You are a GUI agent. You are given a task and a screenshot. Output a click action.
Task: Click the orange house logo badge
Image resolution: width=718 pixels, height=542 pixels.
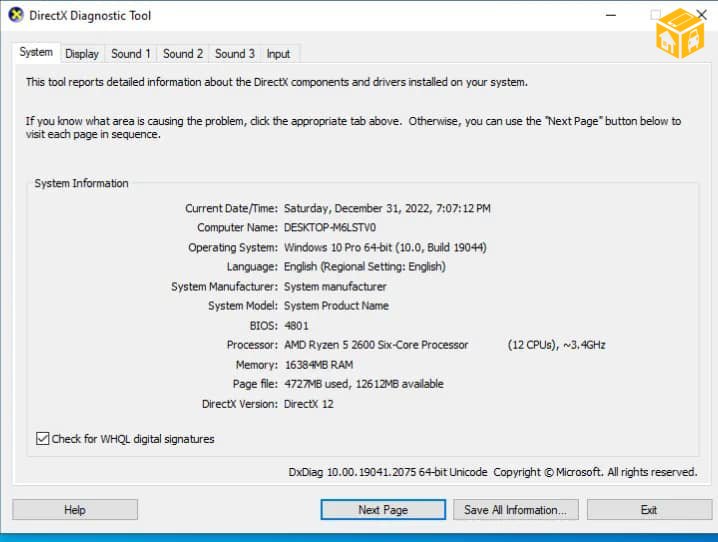(681, 36)
